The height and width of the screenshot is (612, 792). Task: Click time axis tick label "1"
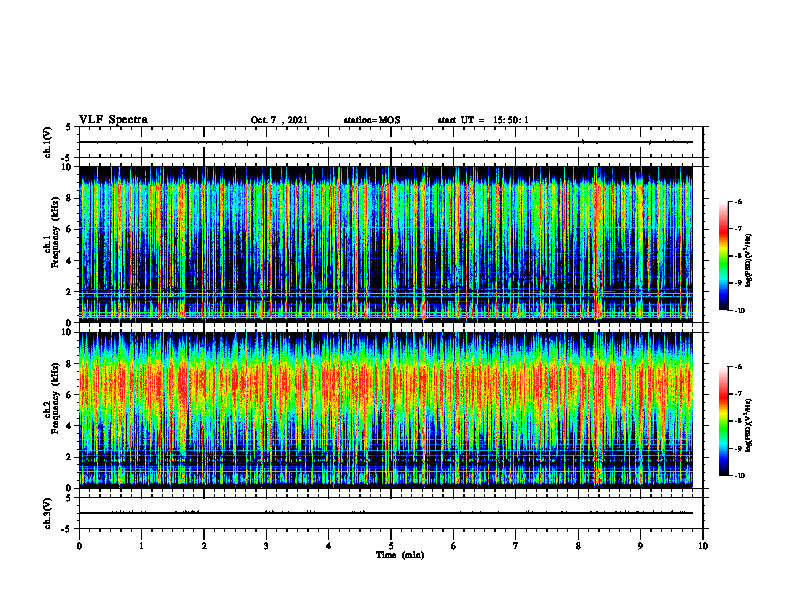[x=141, y=546]
